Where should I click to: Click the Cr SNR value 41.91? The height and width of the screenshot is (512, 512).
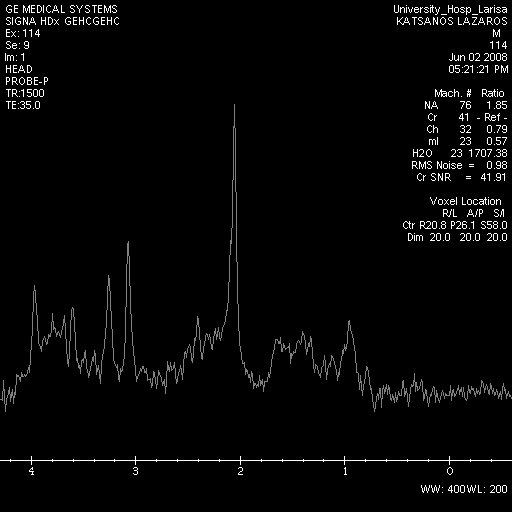click(x=494, y=177)
